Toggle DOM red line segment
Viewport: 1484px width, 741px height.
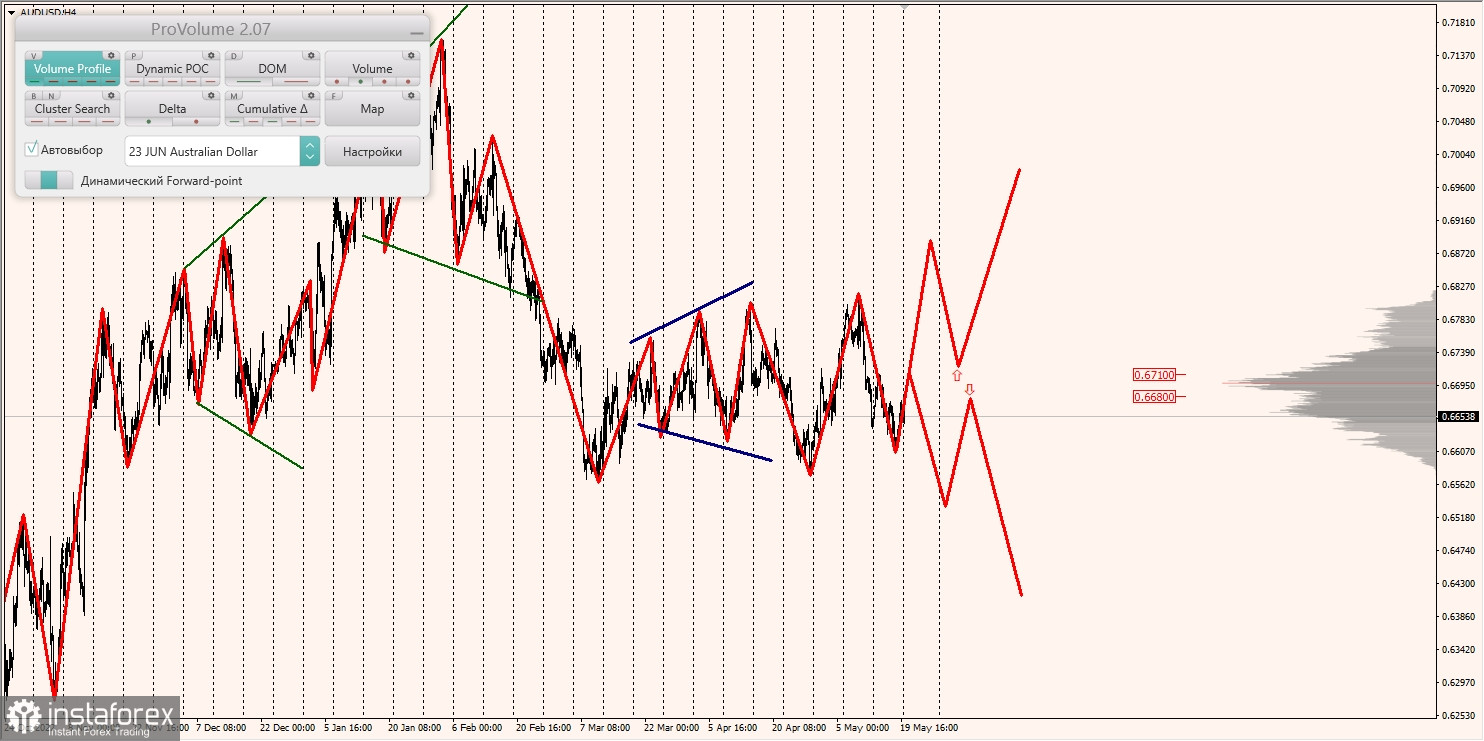coord(296,82)
